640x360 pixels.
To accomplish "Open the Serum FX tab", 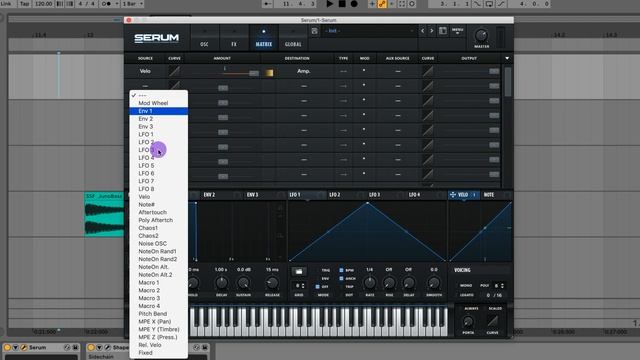I will tap(234, 38).
